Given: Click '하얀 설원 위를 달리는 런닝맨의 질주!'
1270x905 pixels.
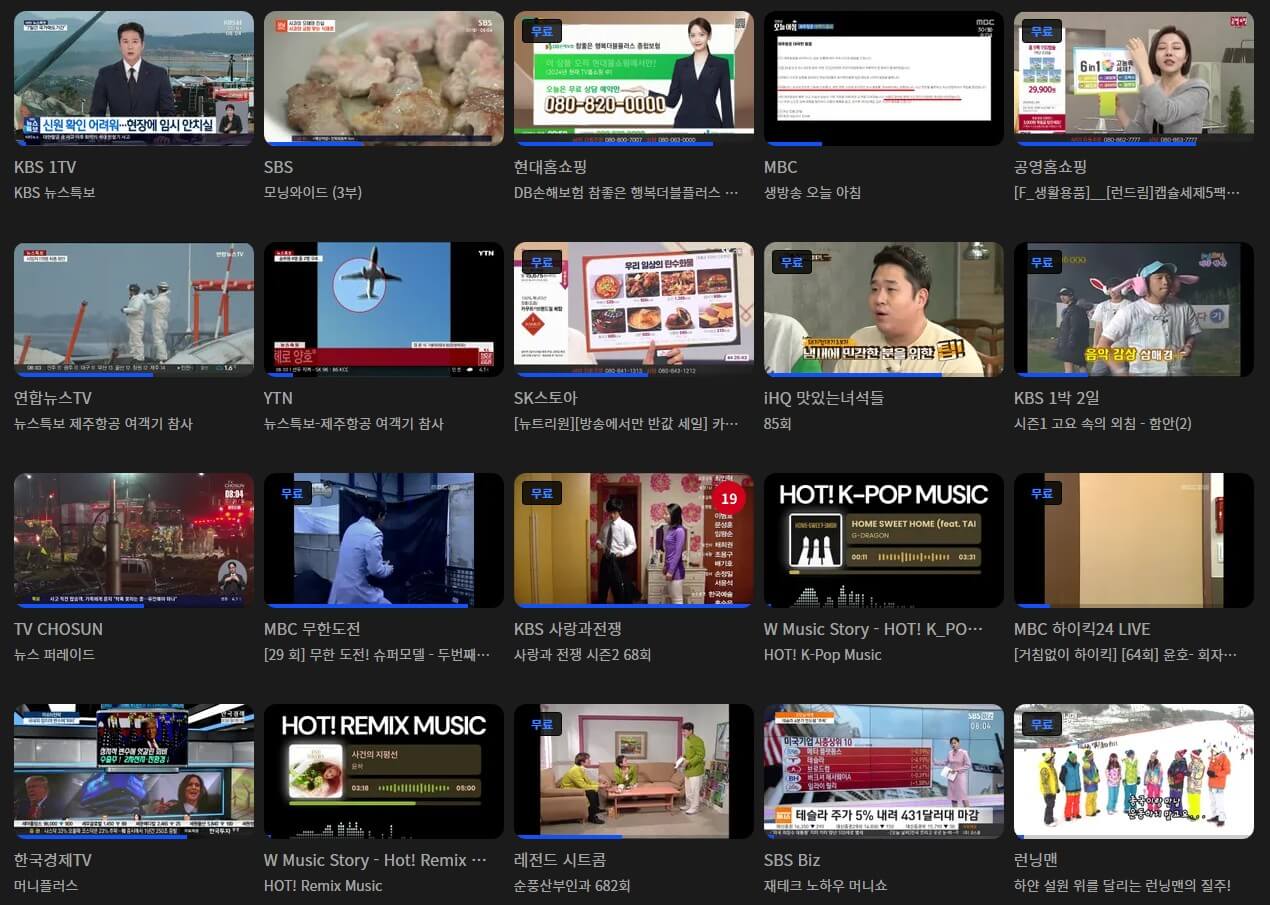Looking at the screenshot, I should coord(1122,885).
